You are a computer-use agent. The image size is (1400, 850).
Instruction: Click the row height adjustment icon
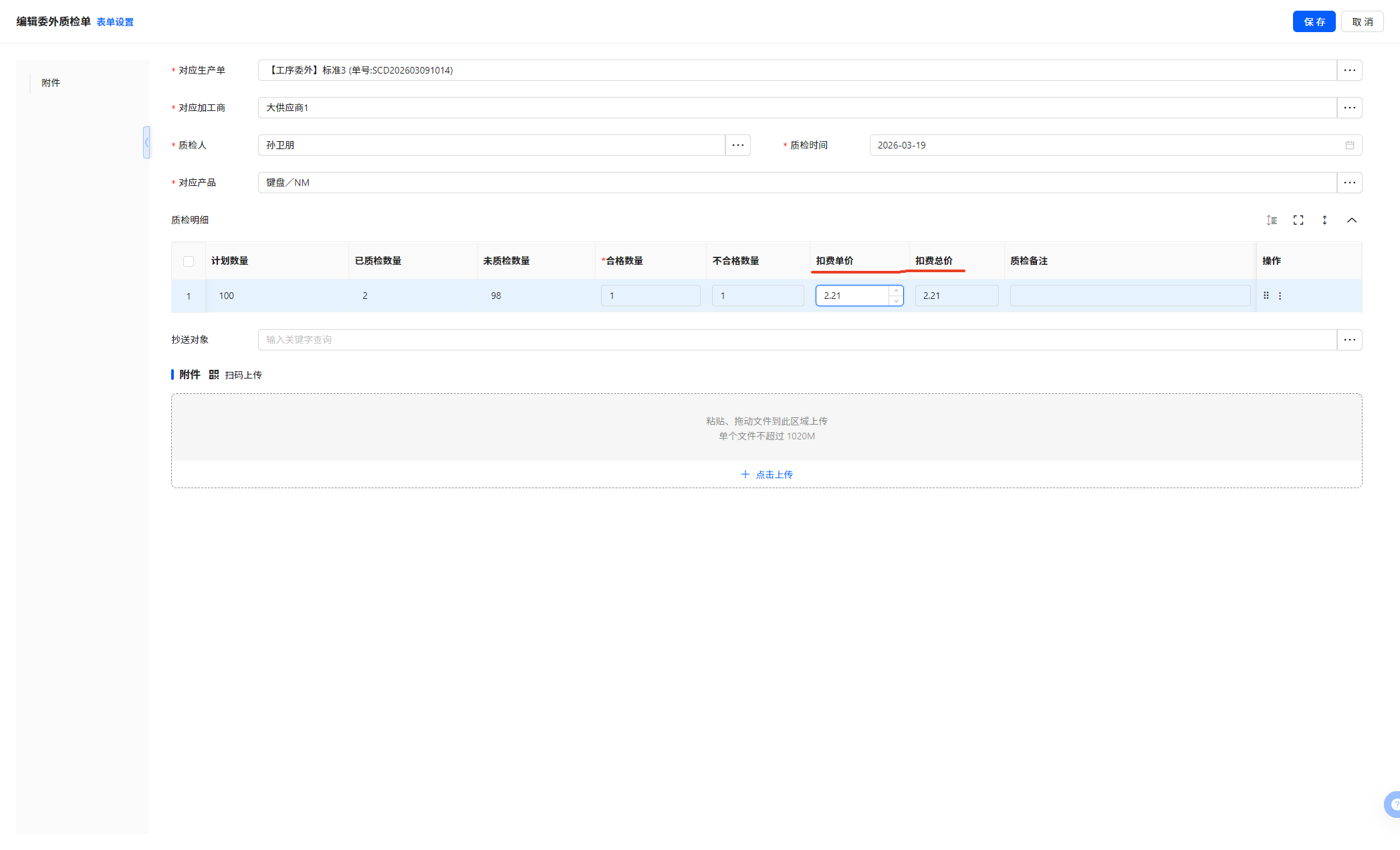pos(1272,220)
